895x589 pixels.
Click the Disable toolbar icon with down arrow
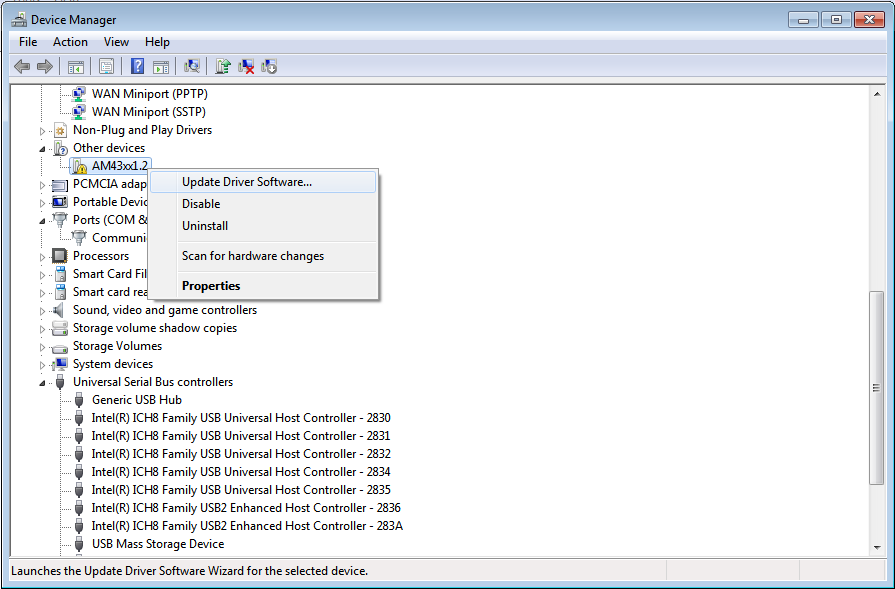click(x=269, y=66)
